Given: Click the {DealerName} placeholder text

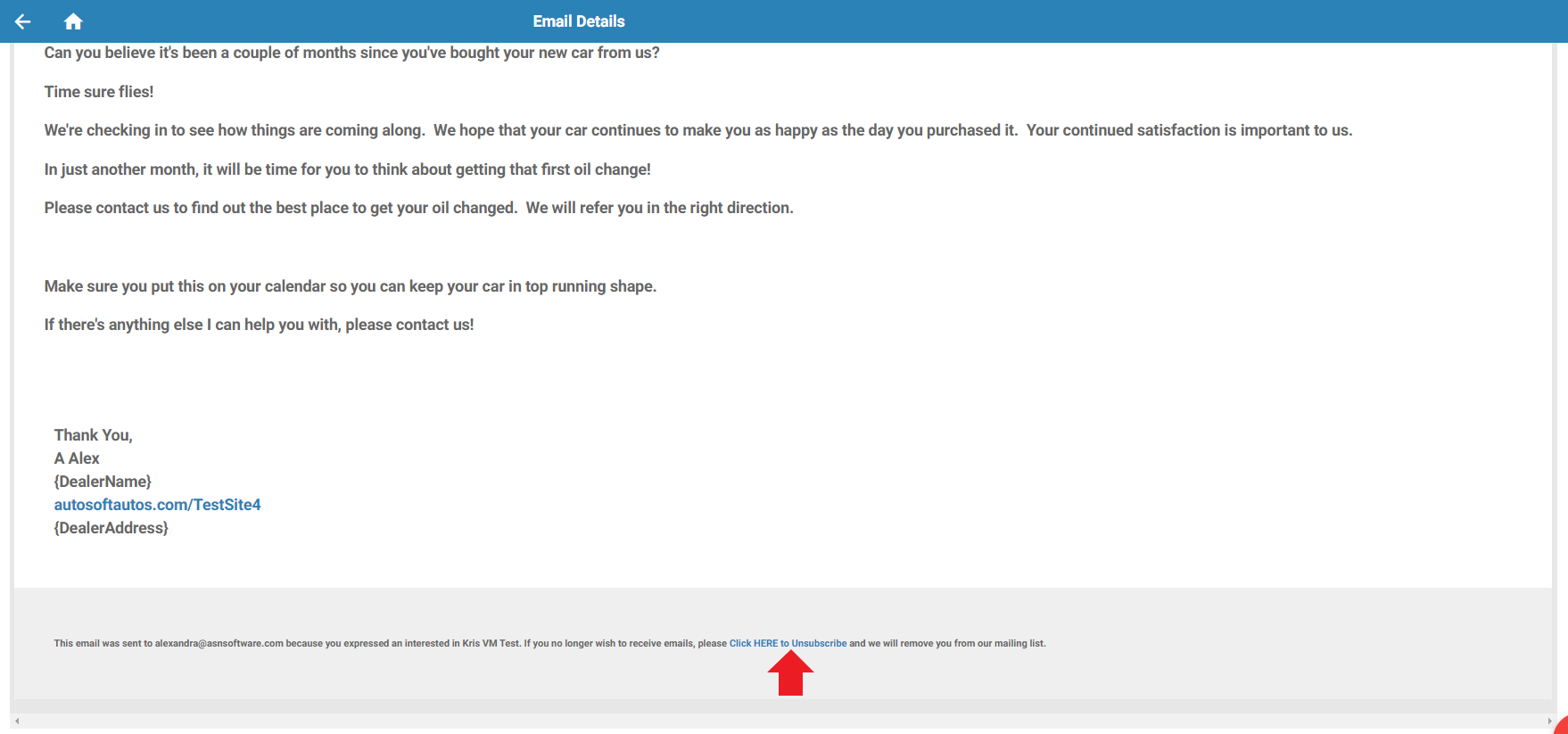Looking at the screenshot, I should (x=103, y=482).
